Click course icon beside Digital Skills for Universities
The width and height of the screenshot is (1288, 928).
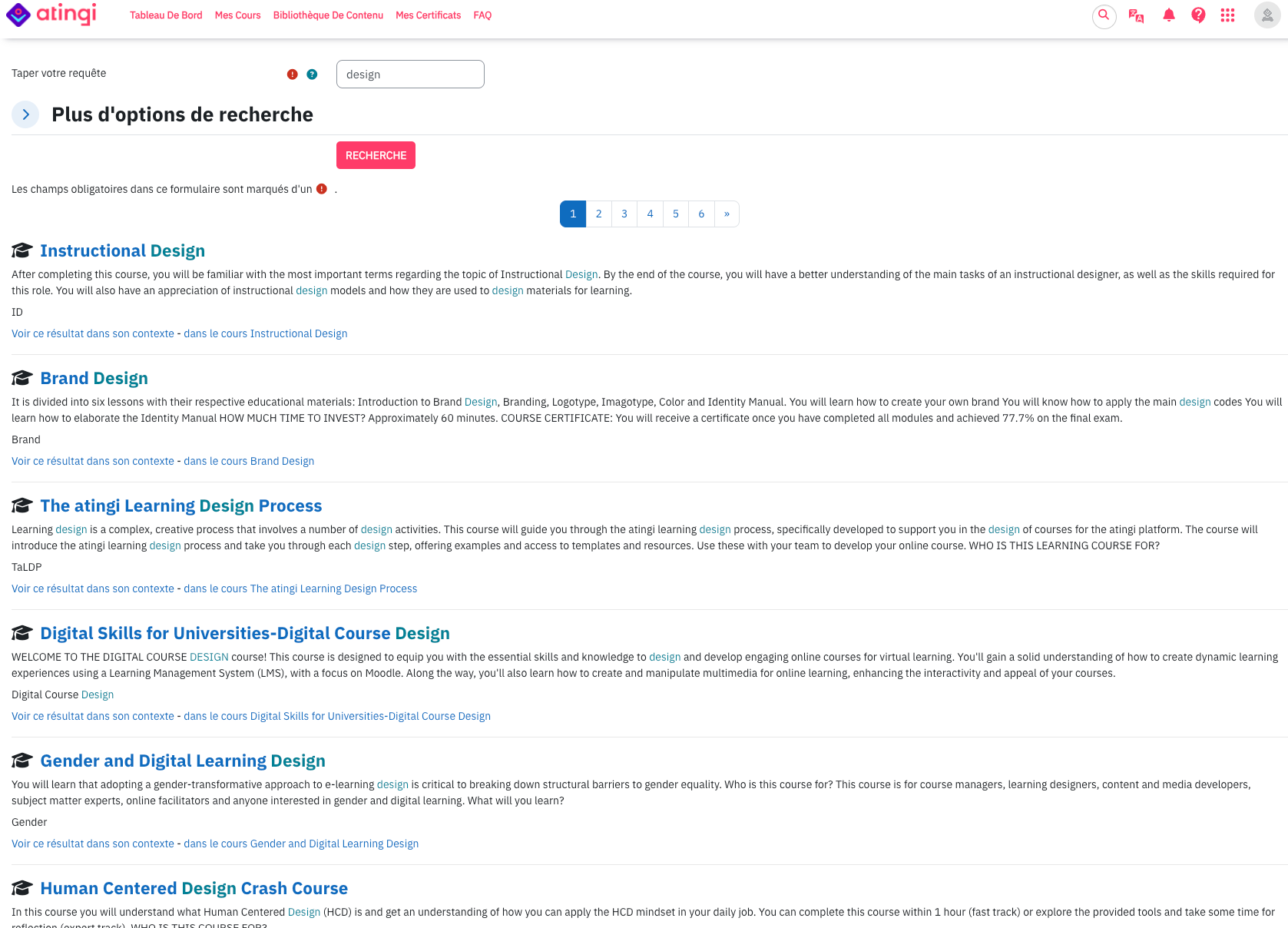click(22, 633)
